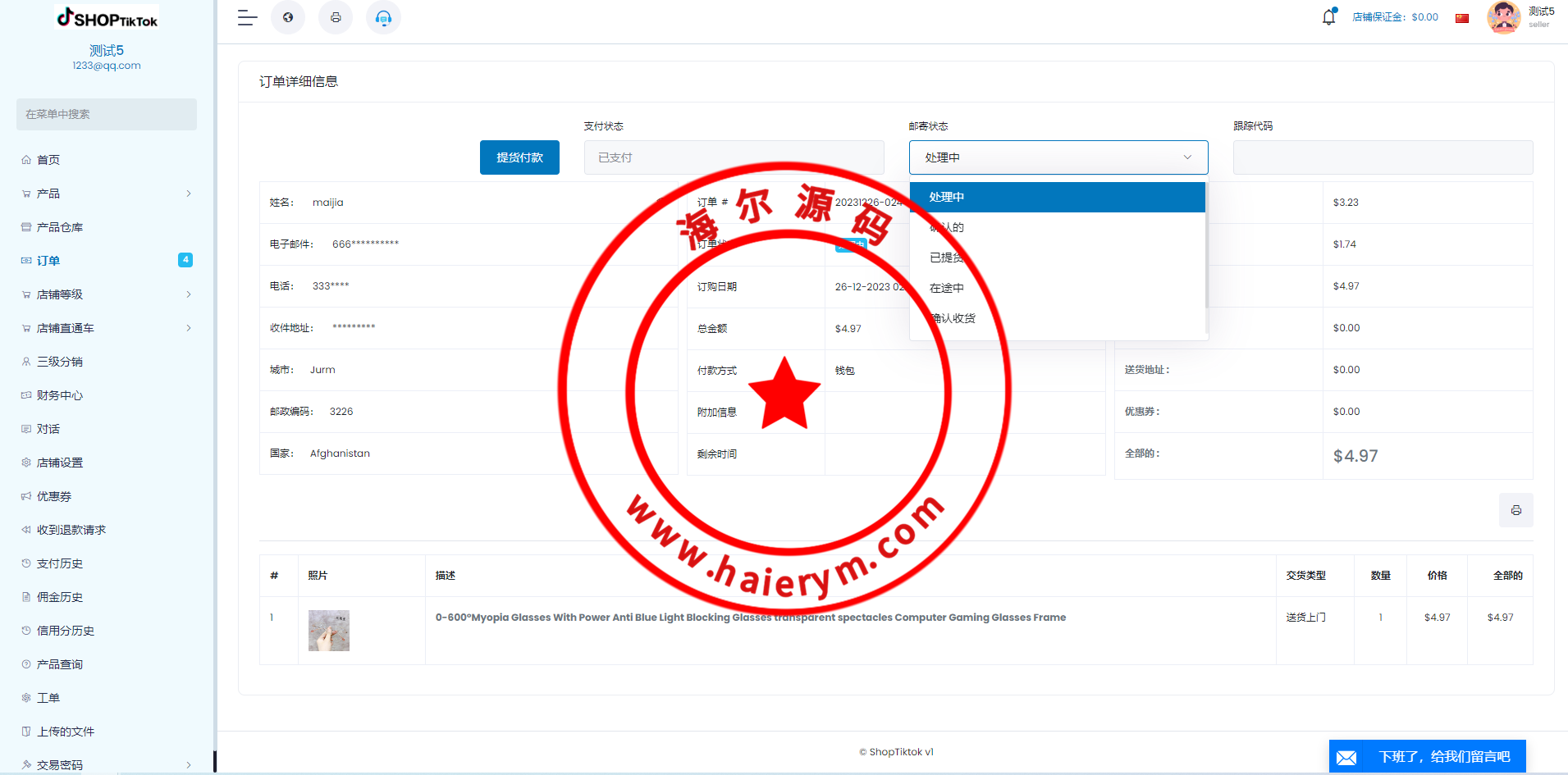The height and width of the screenshot is (775, 1568).
Task: Open customer support headset icon
Action: [383, 17]
